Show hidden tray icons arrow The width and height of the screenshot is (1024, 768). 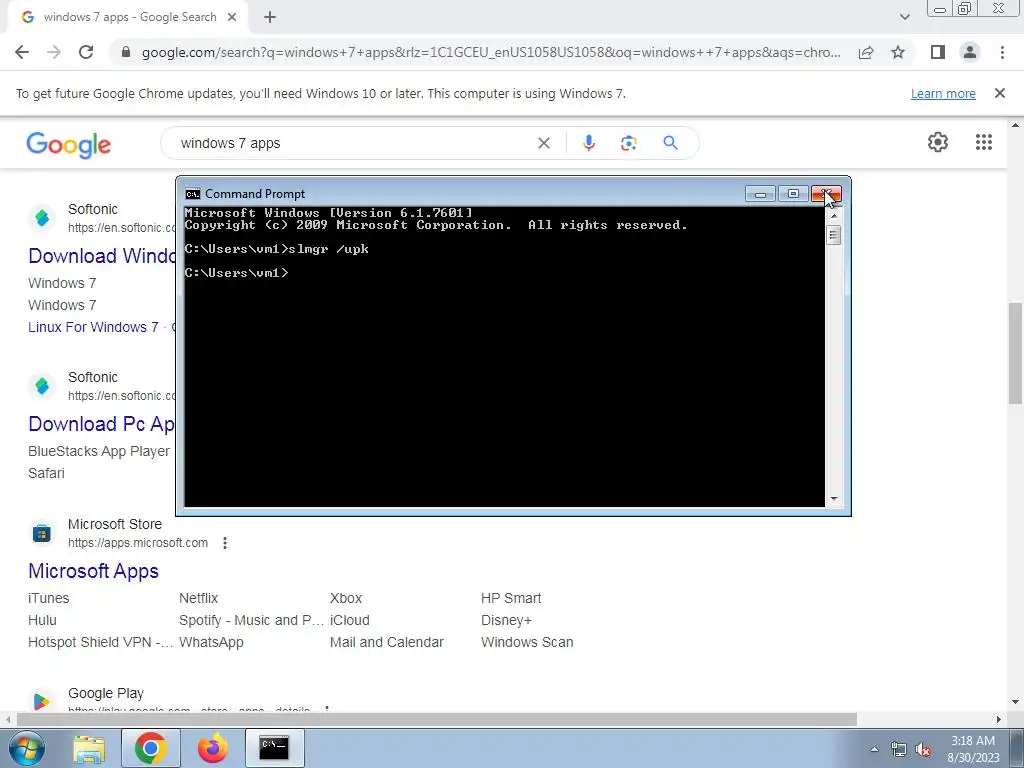[x=874, y=749]
